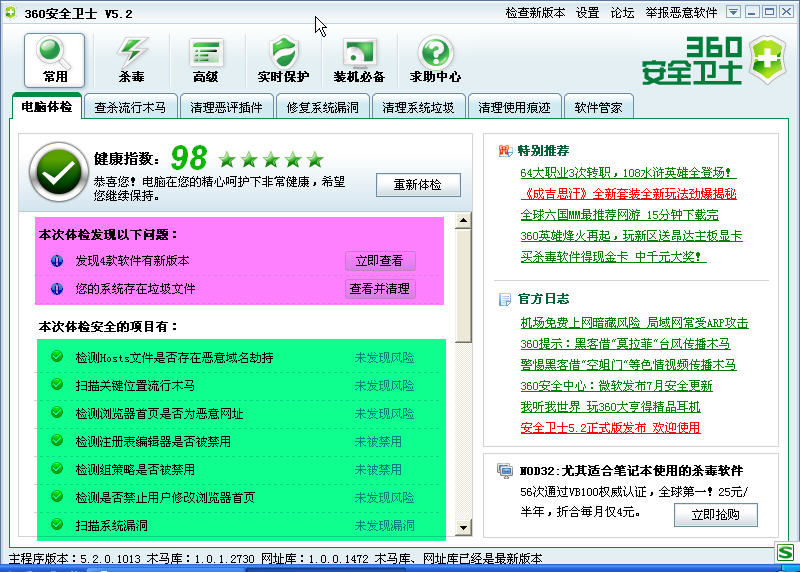Open log link 360提示:黑客借“莫拉菲”台风

click(x=625, y=343)
